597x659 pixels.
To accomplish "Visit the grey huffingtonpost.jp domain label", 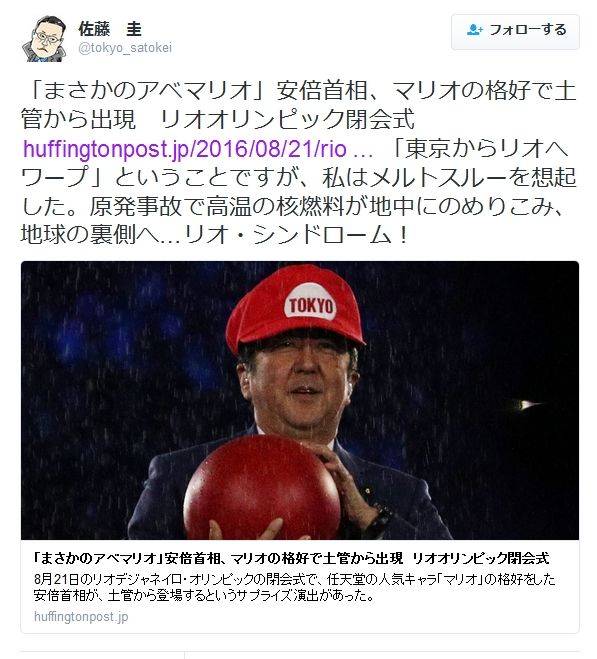I will coord(81,617).
